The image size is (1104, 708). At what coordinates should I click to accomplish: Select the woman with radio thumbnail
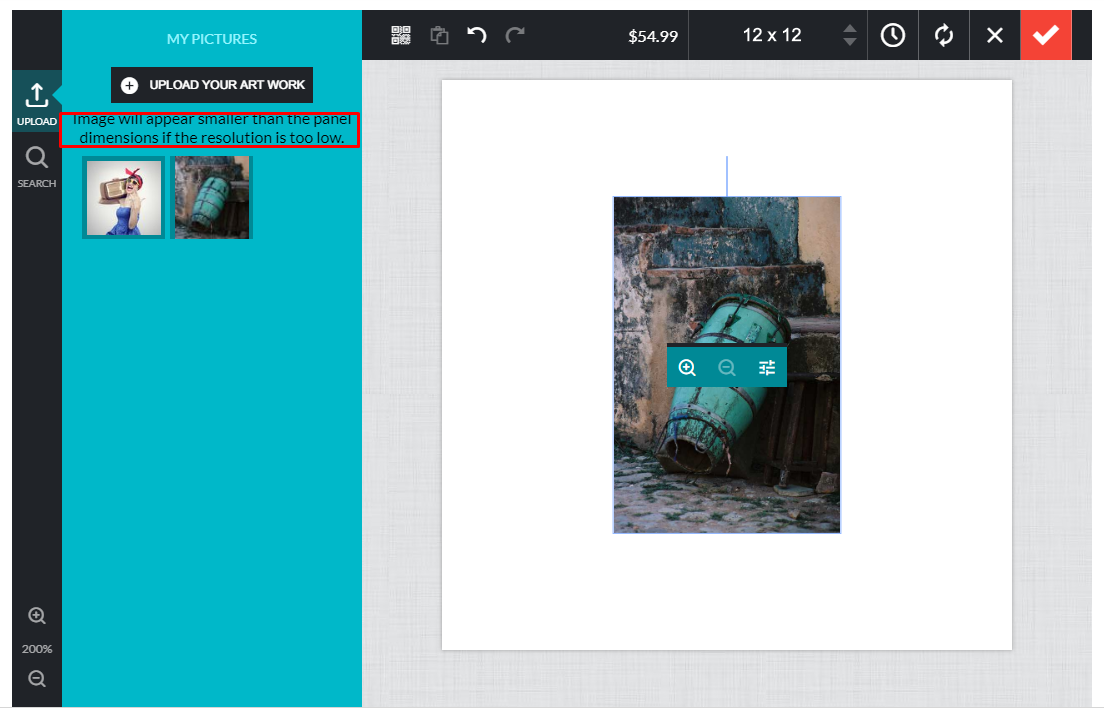[x=124, y=198]
